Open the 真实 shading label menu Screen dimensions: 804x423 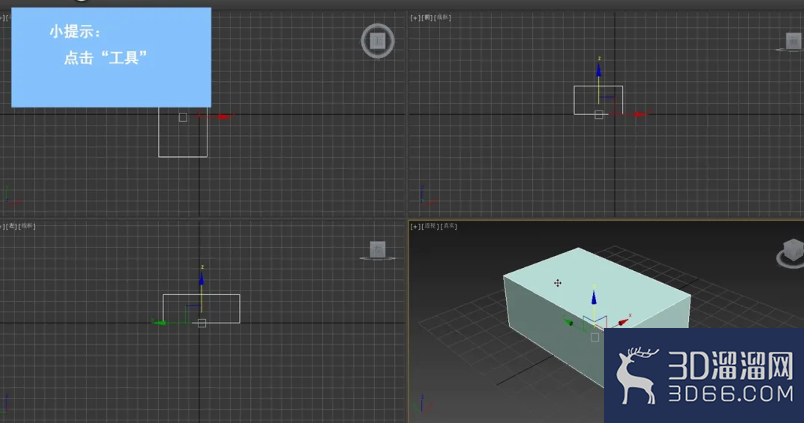(449, 226)
